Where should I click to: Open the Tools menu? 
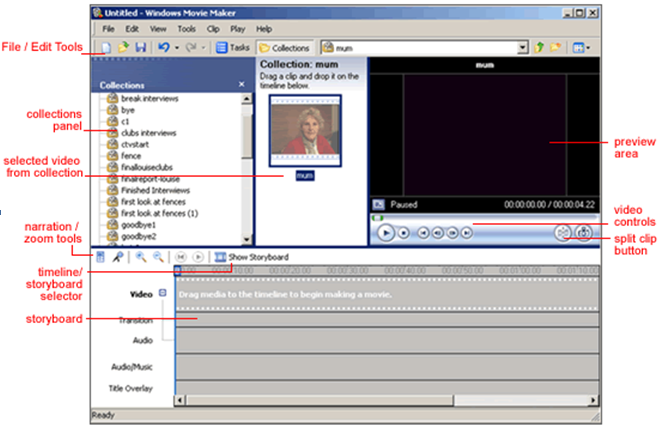(186, 29)
